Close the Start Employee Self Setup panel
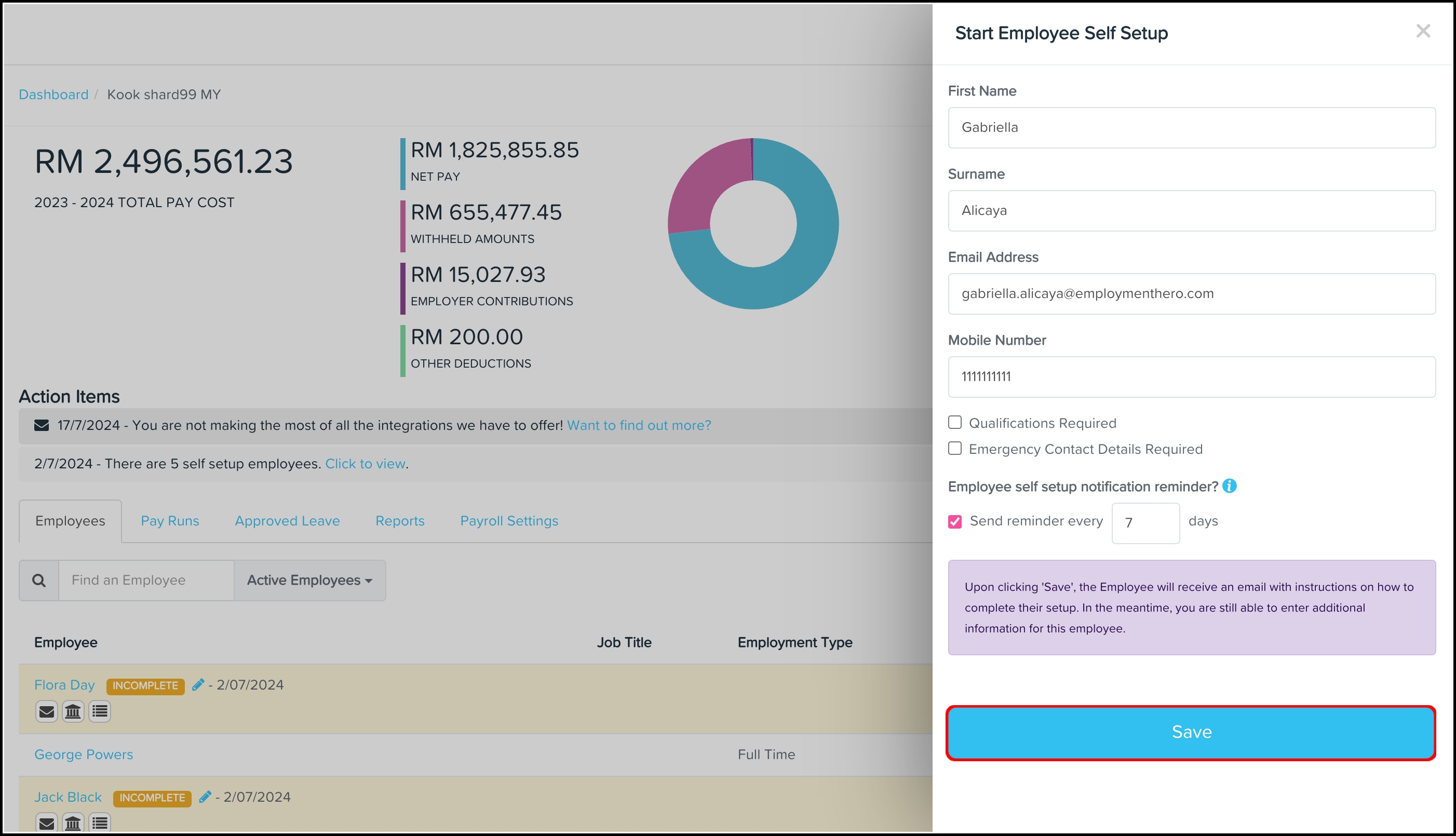Image resolution: width=1456 pixels, height=836 pixels. (1423, 31)
